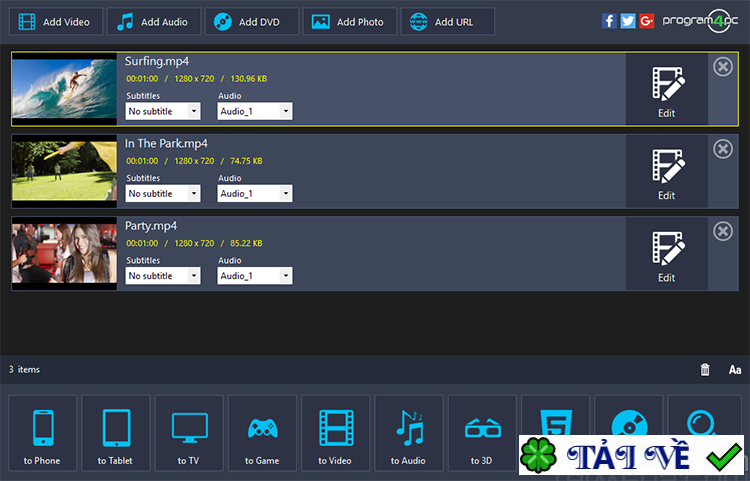Click the Add Video button
750x481 pixels.
(x=55, y=22)
